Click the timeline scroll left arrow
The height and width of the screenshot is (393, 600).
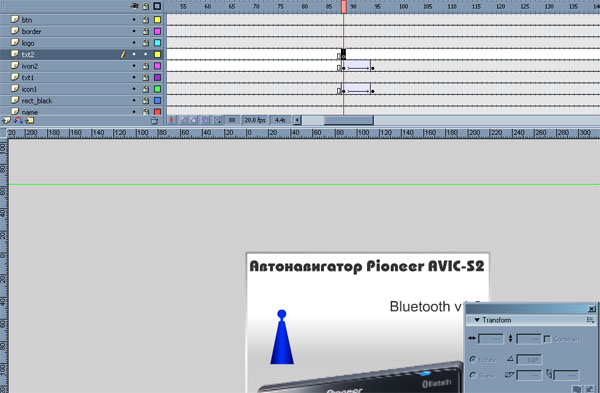click(x=297, y=120)
